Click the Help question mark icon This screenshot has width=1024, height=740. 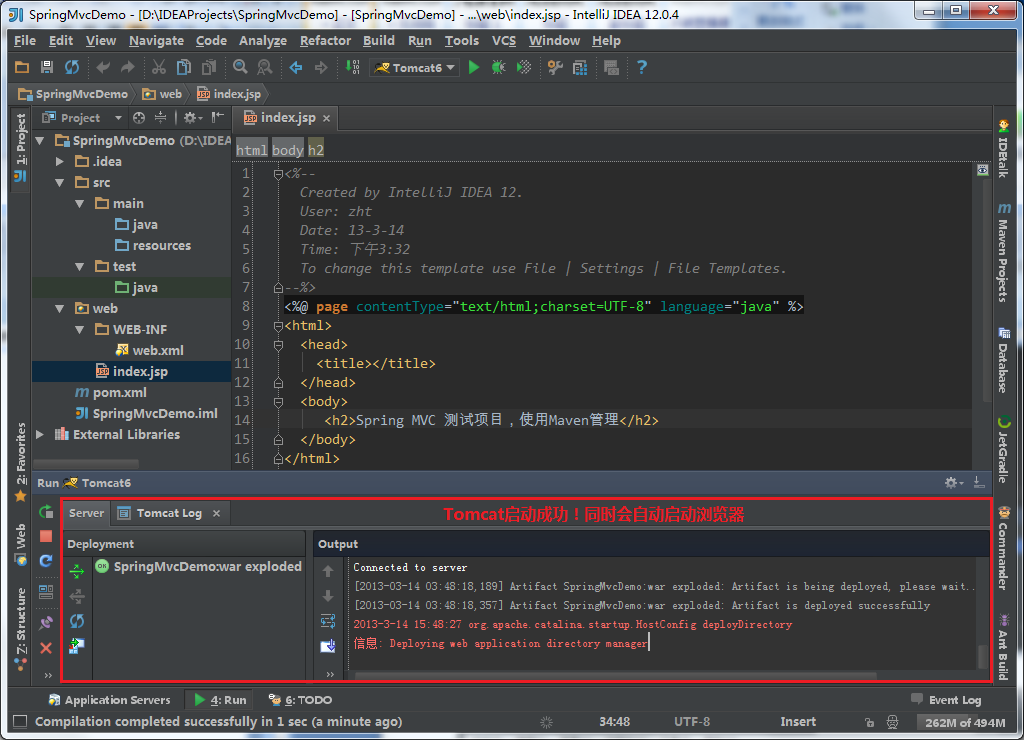coord(642,67)
